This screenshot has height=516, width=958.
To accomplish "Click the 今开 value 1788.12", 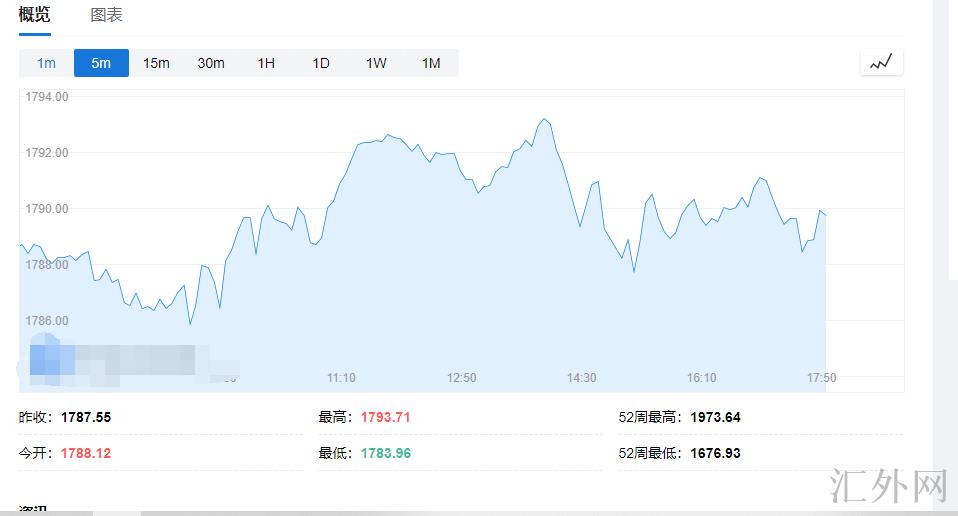I will (86, 453).
